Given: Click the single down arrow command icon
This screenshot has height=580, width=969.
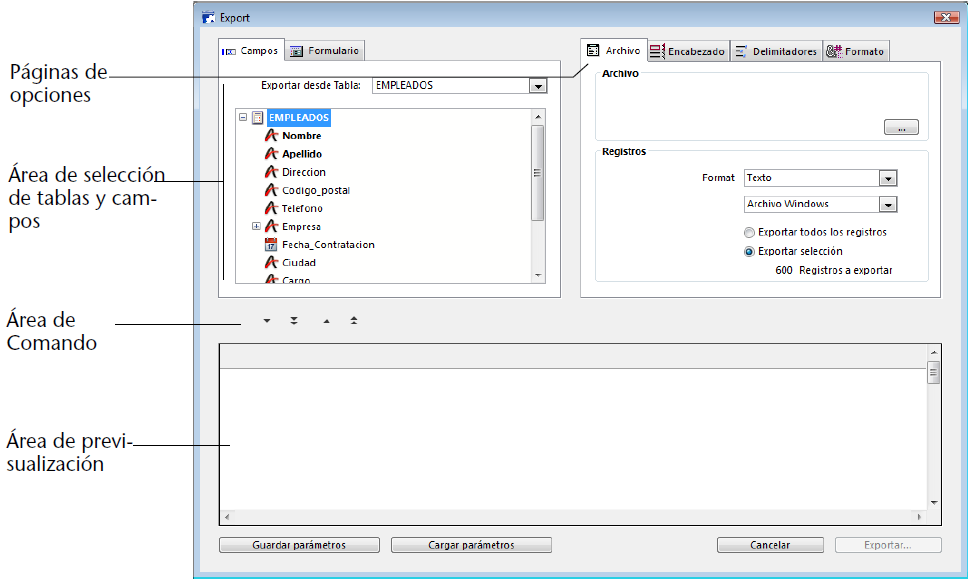Looking at the screenshot, I should click(267, 322).
